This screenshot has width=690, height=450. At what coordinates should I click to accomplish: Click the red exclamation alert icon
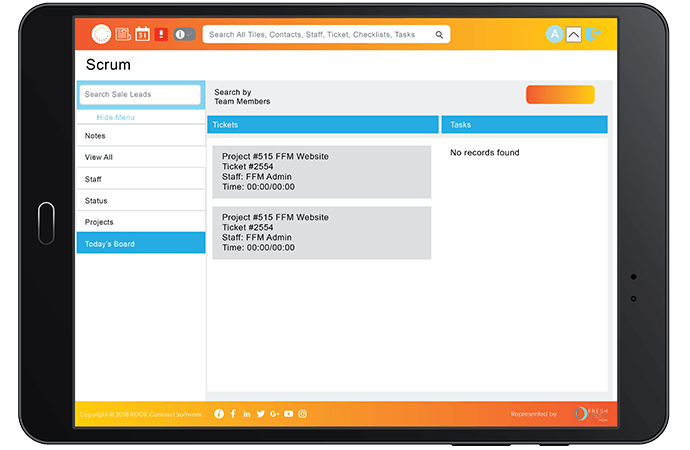pos(161,34)
